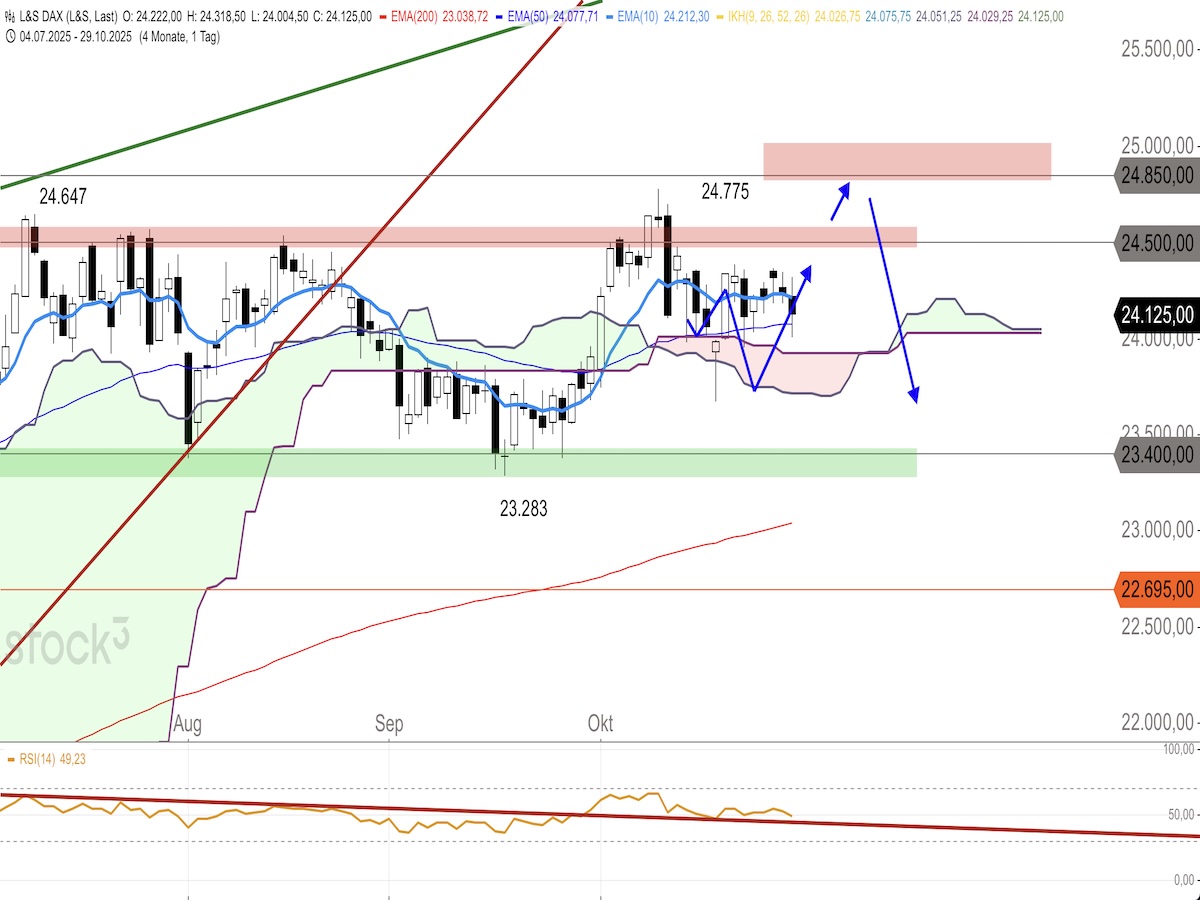Click the current price tag 24.125,00
1200x900 pixels.
(x=1157, y=315)
